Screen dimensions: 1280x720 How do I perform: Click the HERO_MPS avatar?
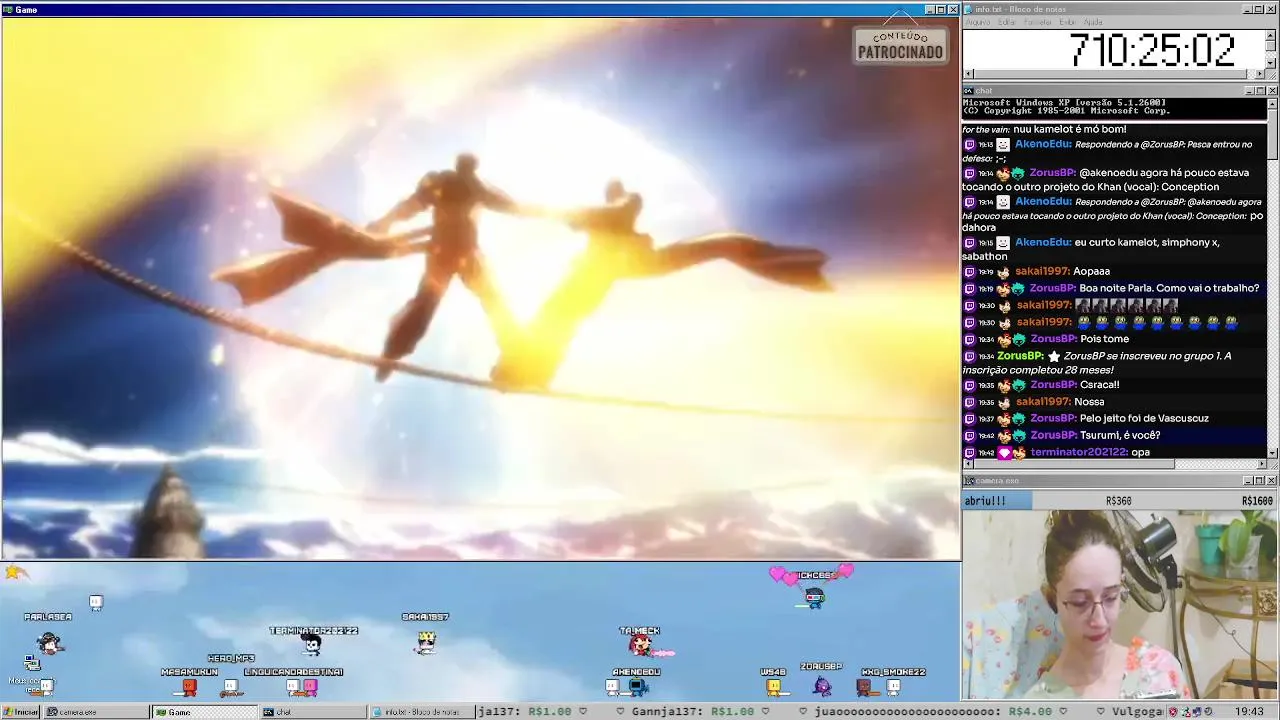click(x=231, y=687)
